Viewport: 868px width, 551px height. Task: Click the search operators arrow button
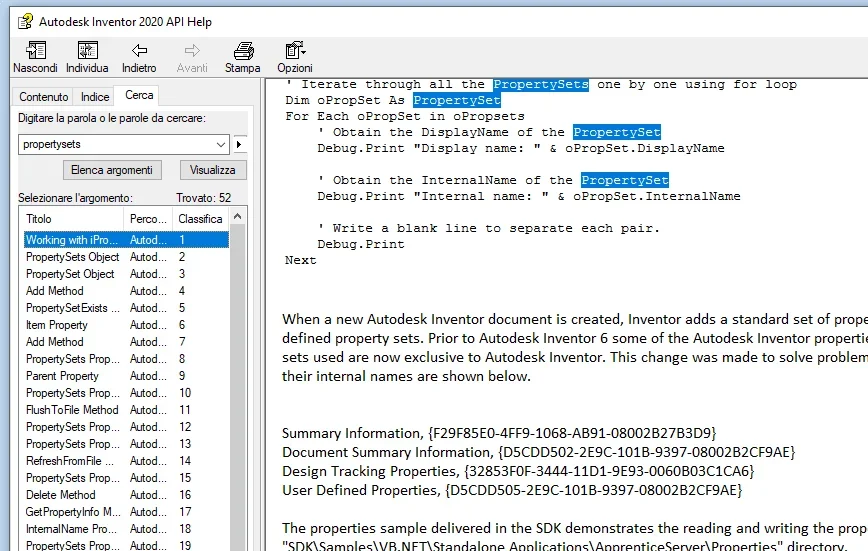[239, 145]
